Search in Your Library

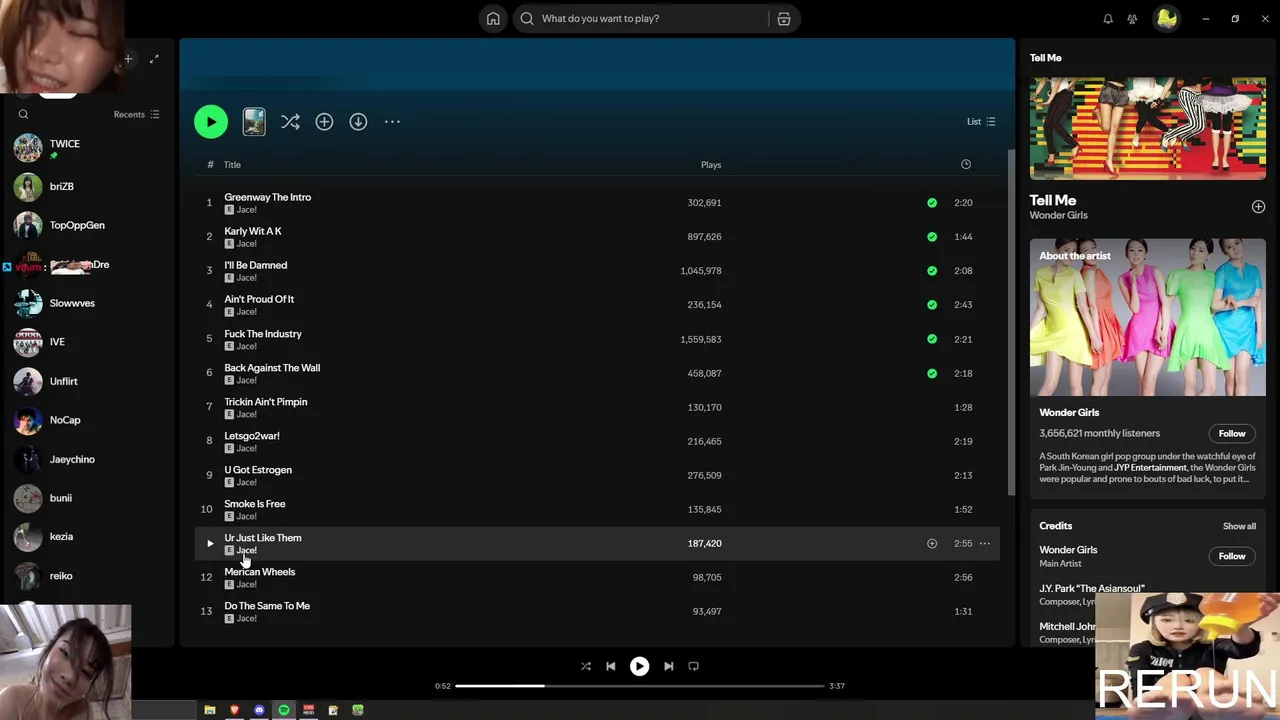pyautogui.click(x=23, y=114)
